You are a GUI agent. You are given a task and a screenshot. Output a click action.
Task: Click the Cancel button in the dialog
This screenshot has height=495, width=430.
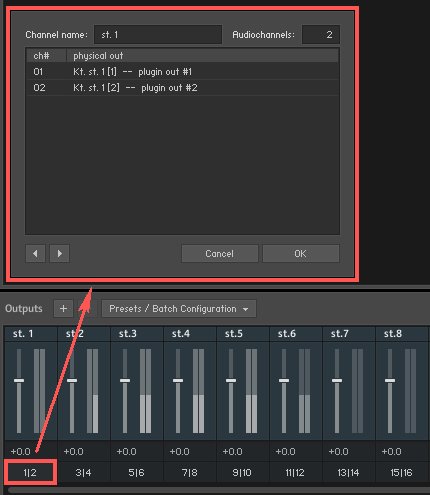point(220,254)
